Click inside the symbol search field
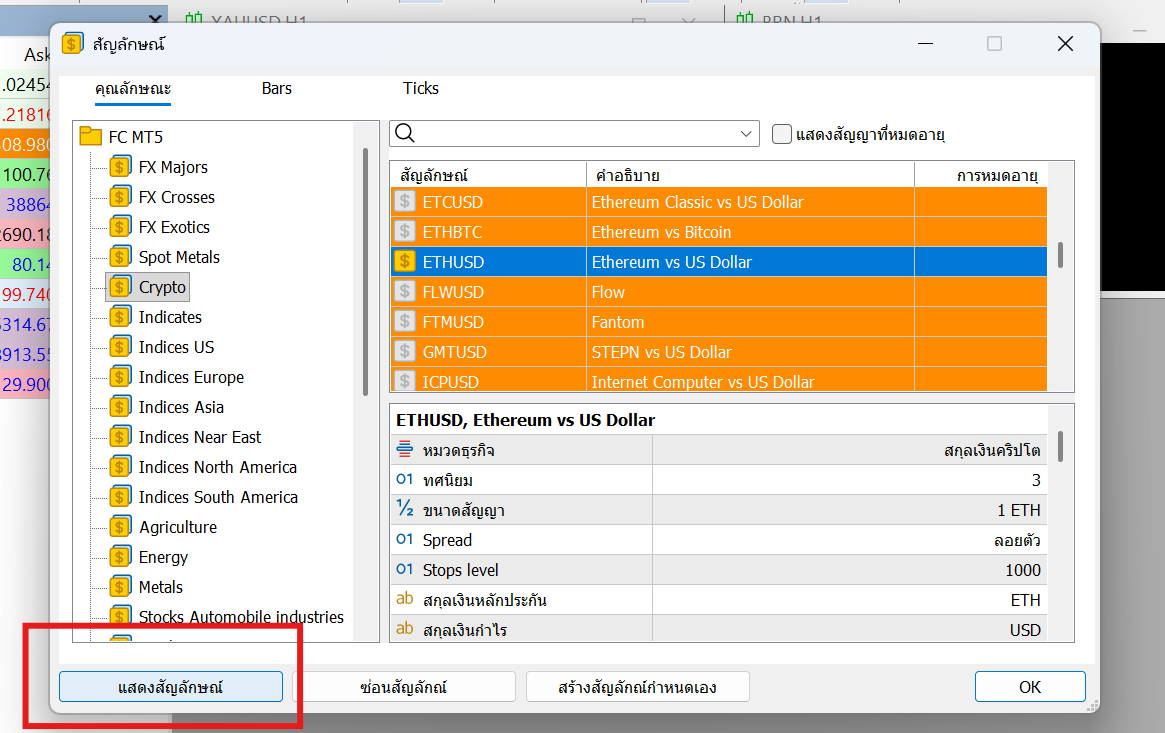 click(575, 134)
